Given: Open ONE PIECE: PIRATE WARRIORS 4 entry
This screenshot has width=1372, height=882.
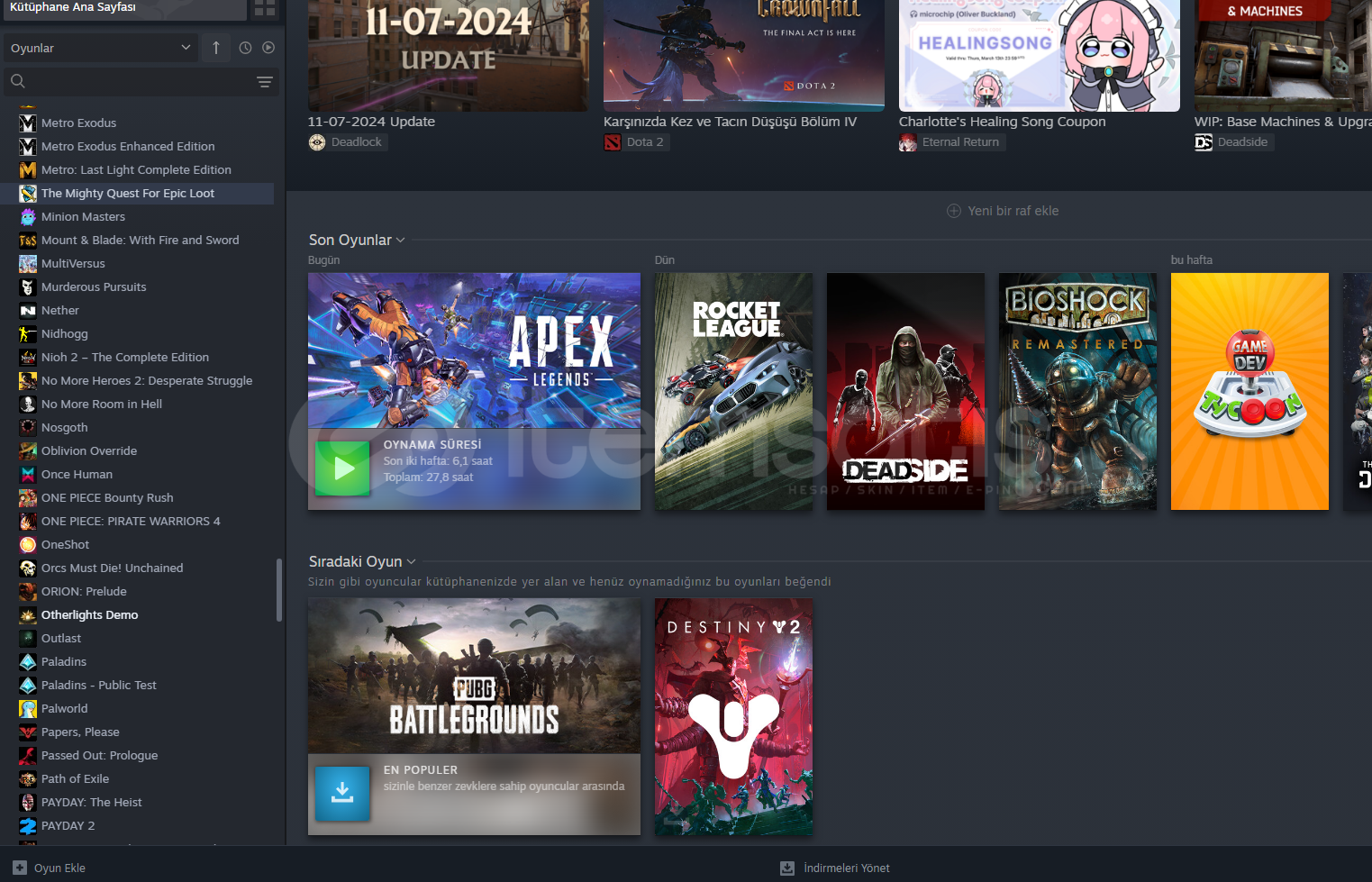Looking at the screenshot, I should click(x=137, y=521).
